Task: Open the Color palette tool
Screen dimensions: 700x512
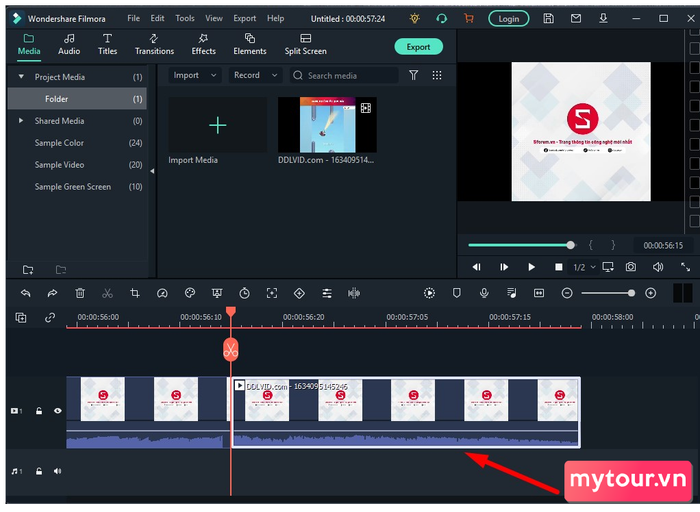Action: point(190,293)
